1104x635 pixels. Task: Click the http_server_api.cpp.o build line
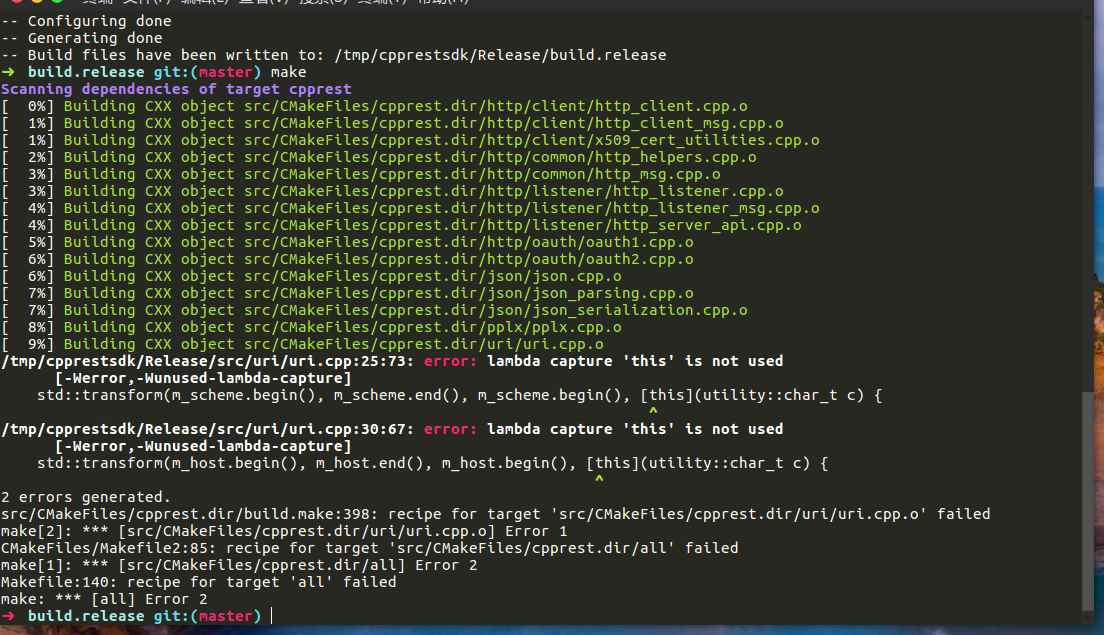point(401,225)
